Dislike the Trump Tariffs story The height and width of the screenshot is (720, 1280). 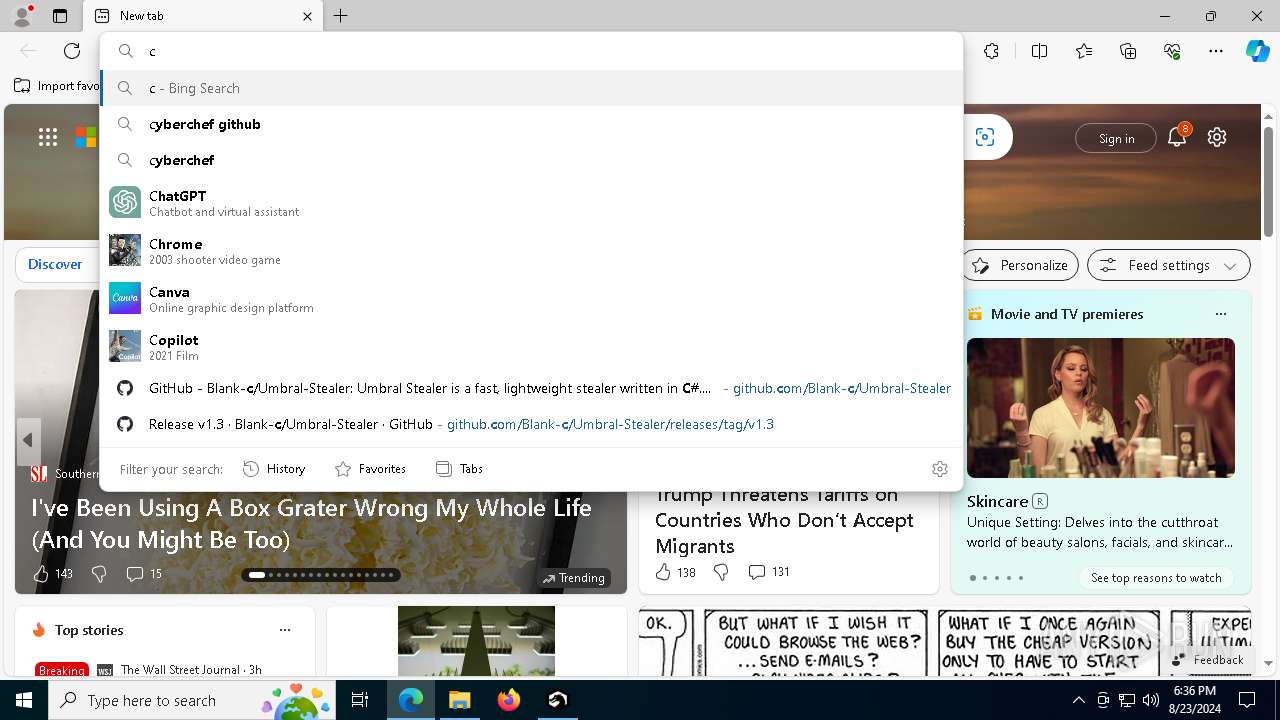[x=721, y=572]
